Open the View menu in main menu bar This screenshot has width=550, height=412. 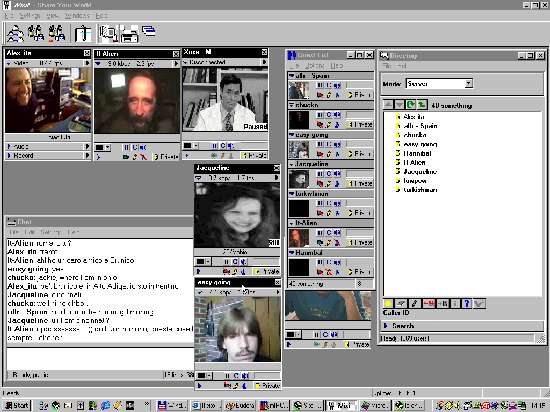[x=52, y=15]
